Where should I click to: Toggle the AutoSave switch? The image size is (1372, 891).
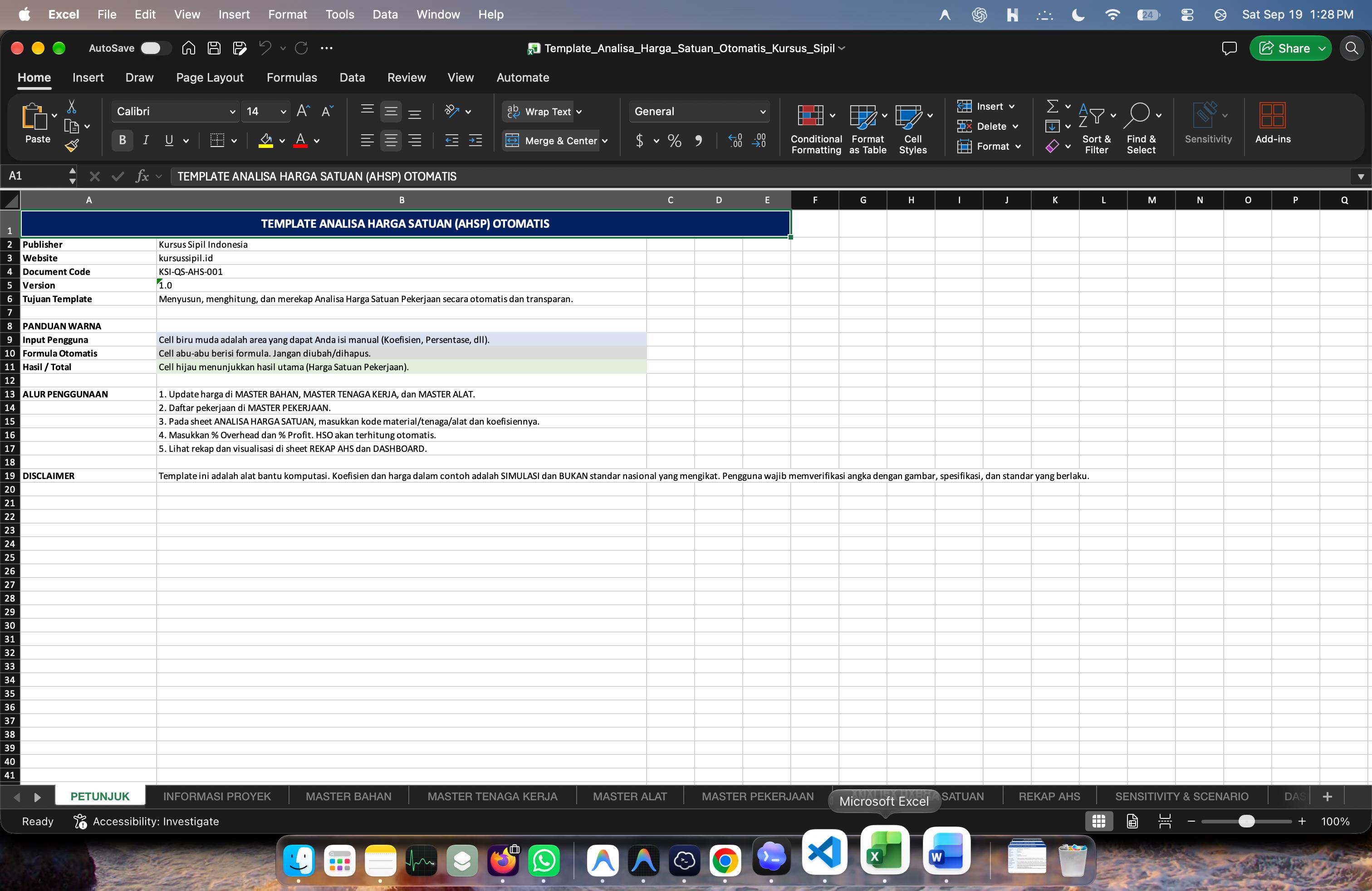click(155, 48)
